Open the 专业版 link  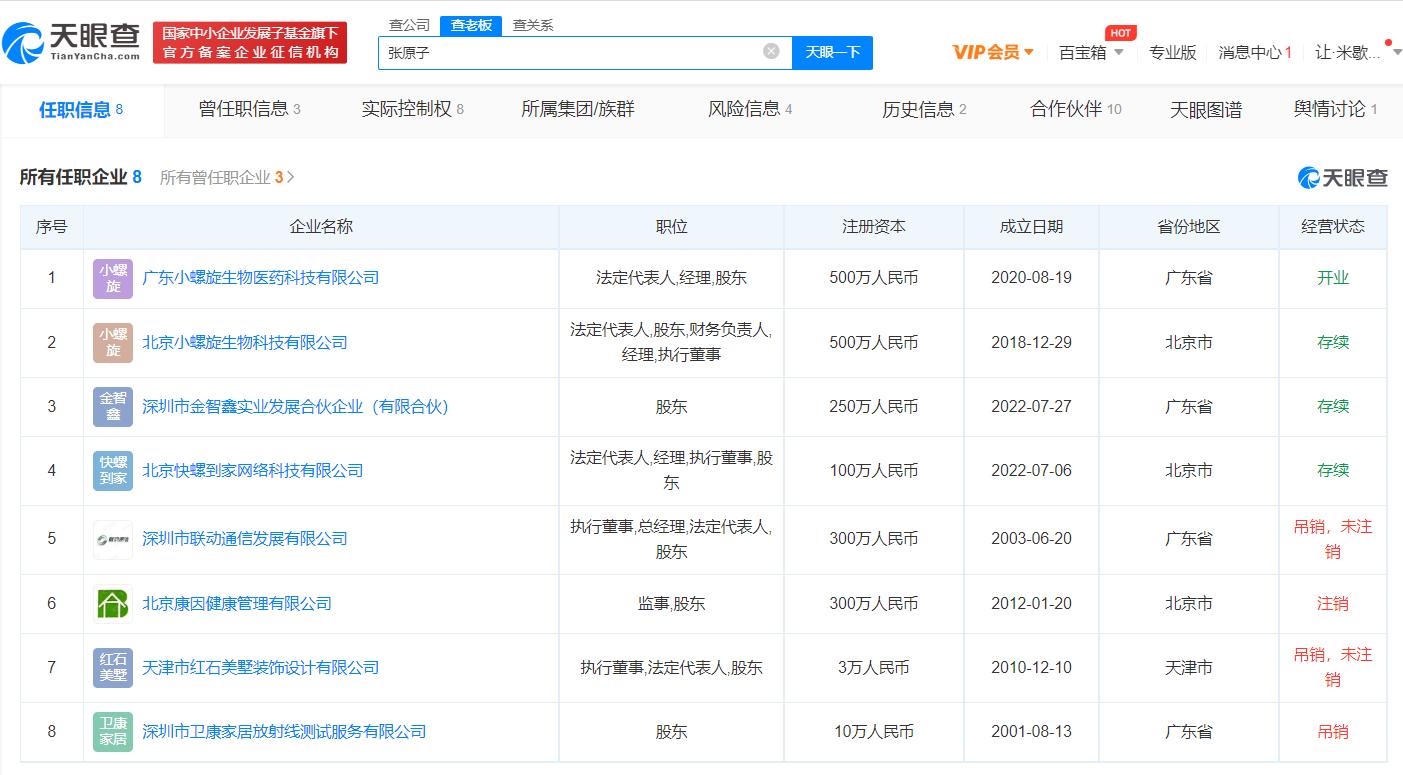(x=1173, y=52)
